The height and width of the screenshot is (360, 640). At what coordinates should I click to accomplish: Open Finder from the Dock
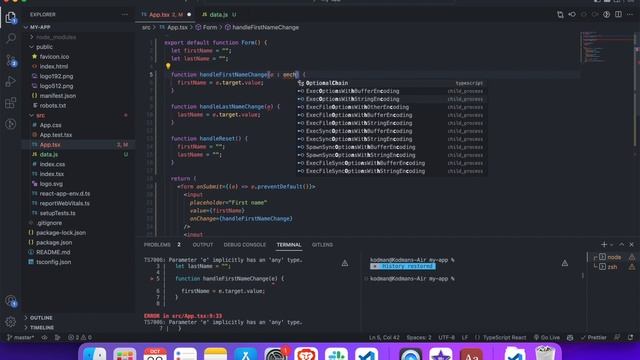click(x=94, y=355)
